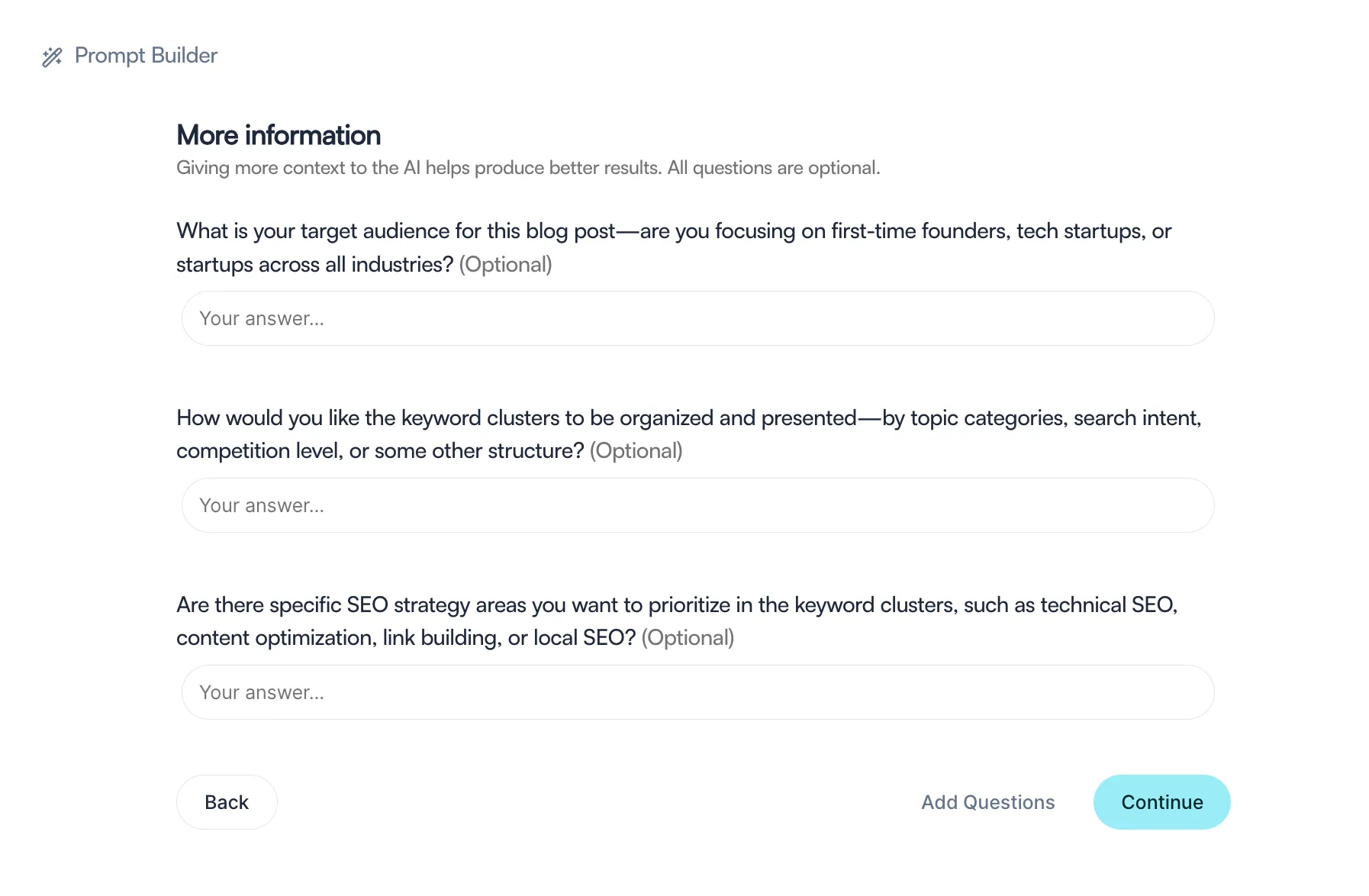Proceed with the Continue button
The width and height of the screenshot is (1369, 896).
1161,802
